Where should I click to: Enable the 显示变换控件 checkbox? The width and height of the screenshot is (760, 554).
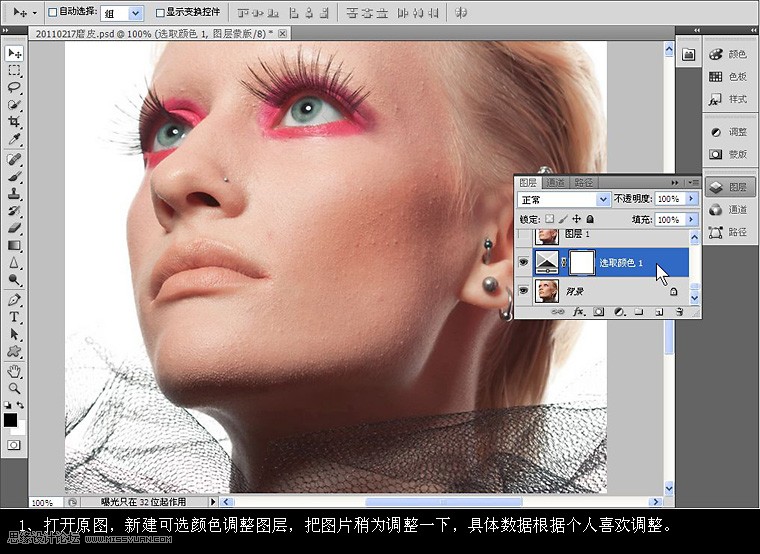pos(160,13)
